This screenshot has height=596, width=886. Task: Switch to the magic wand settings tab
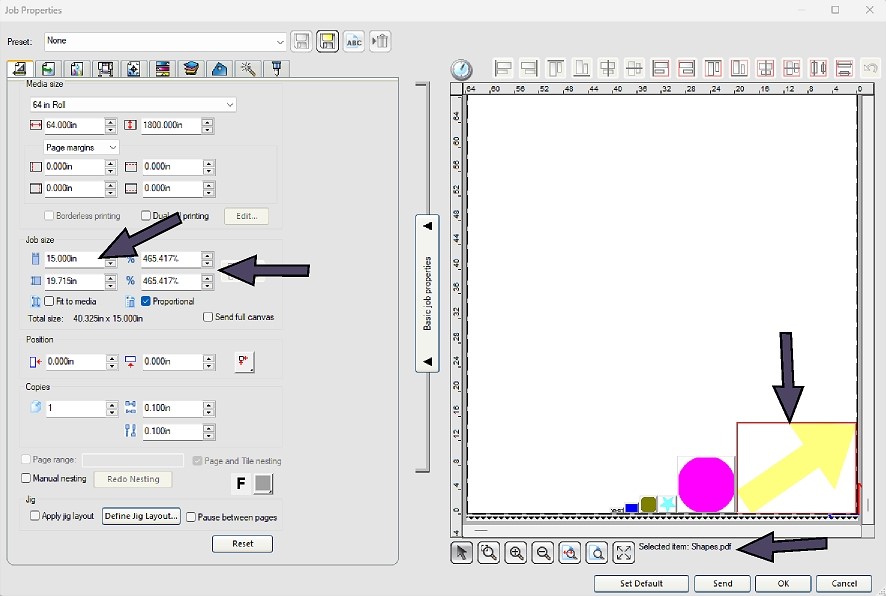pyautogui.click(x=249, y=69)
